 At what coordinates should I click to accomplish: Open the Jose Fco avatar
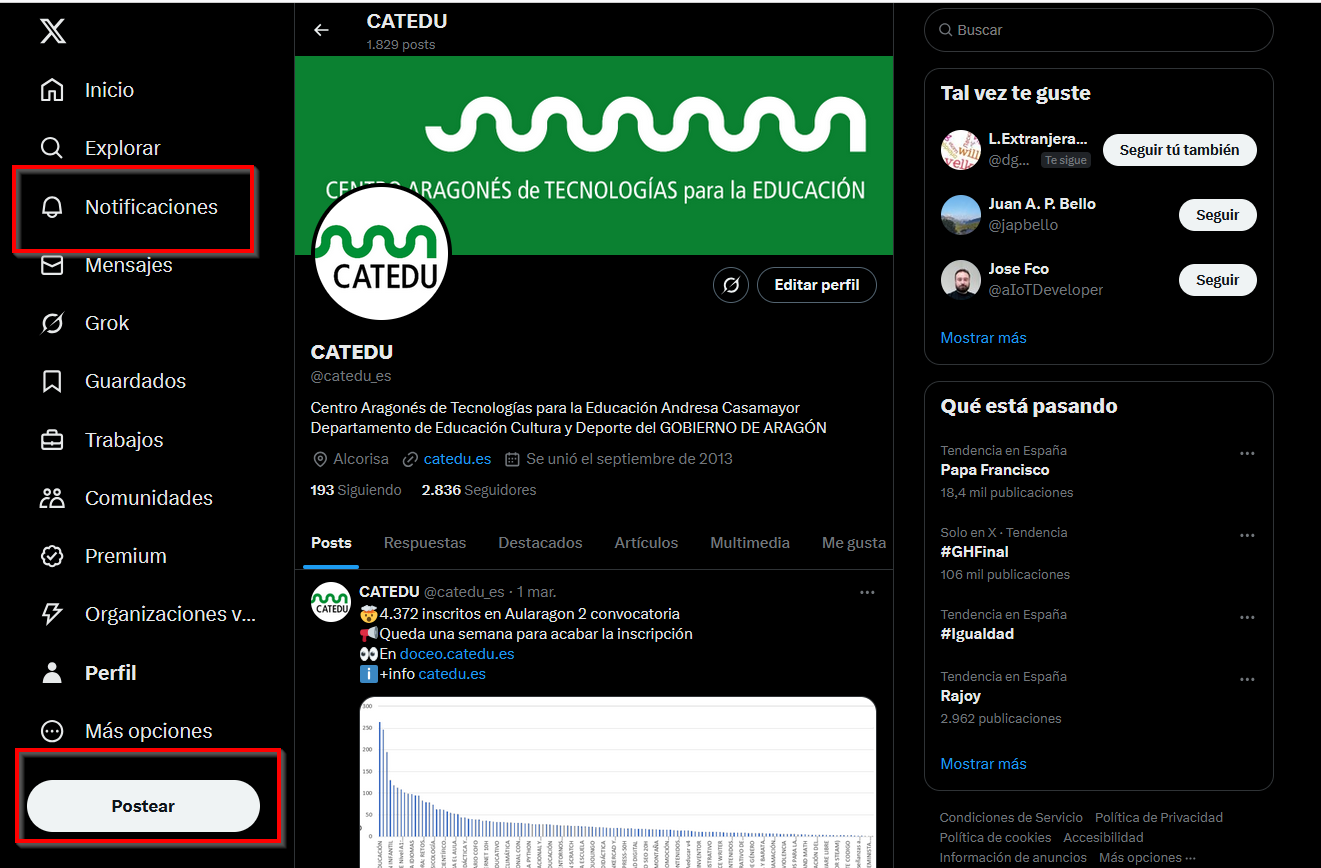[961, 280]
